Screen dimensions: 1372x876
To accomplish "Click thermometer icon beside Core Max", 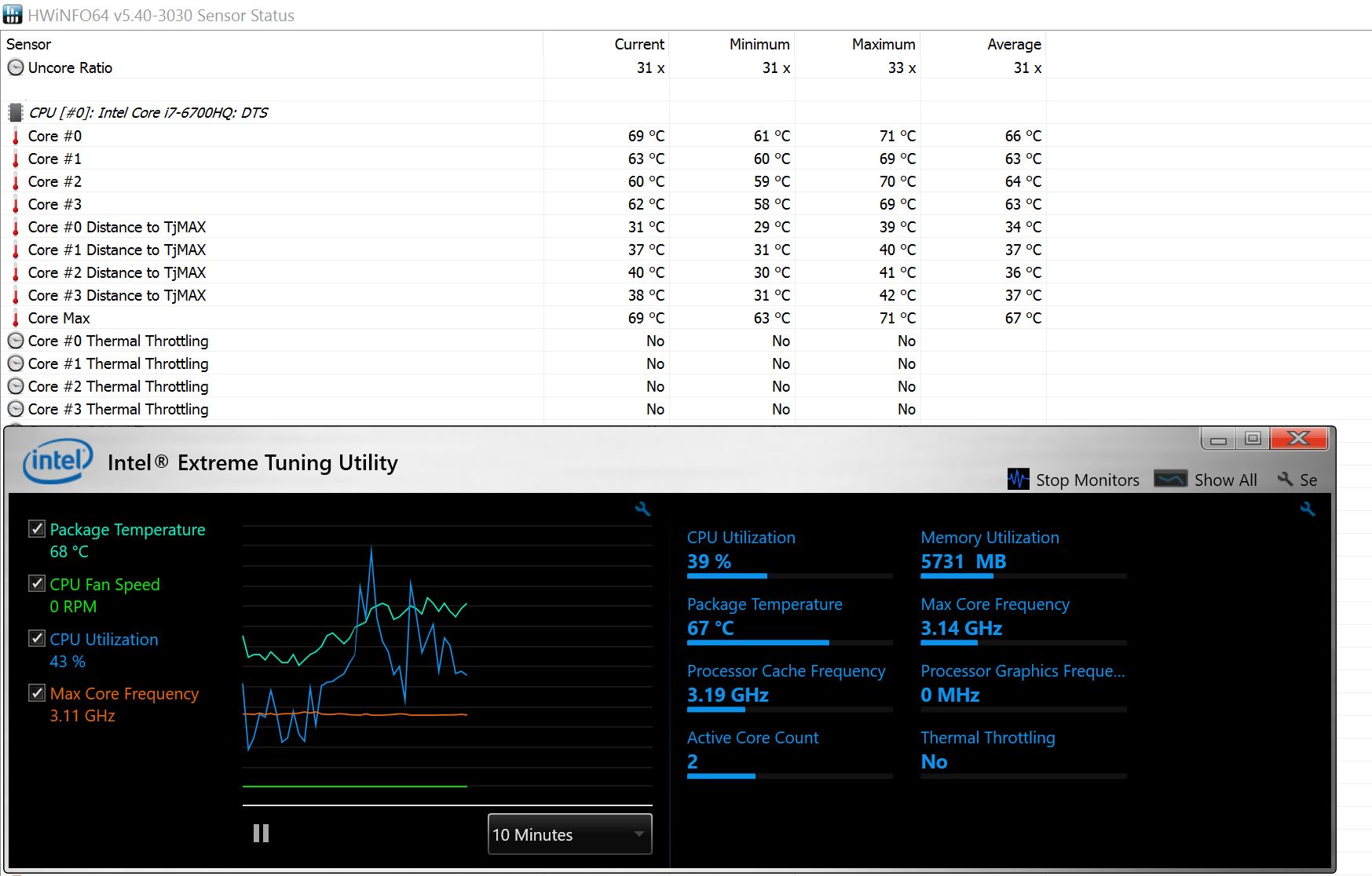I will [15, 318].
